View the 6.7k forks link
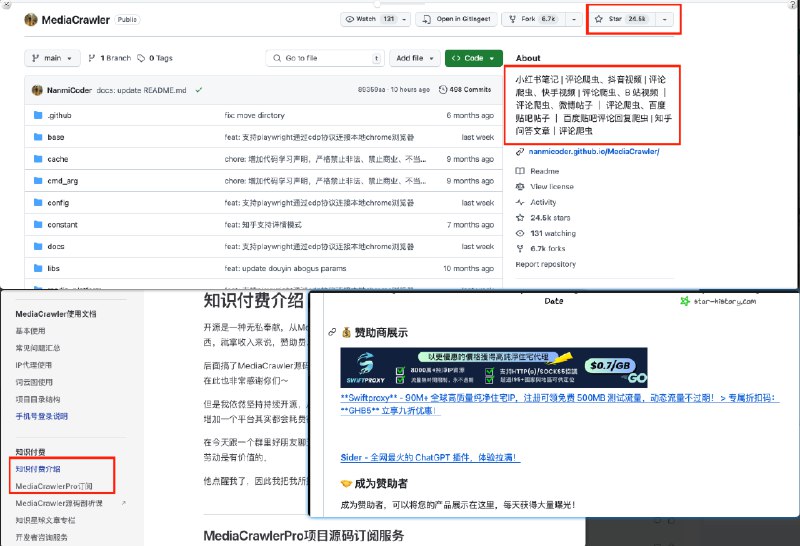800x546 pixels. pyautogui.click(x=547, y=249)
